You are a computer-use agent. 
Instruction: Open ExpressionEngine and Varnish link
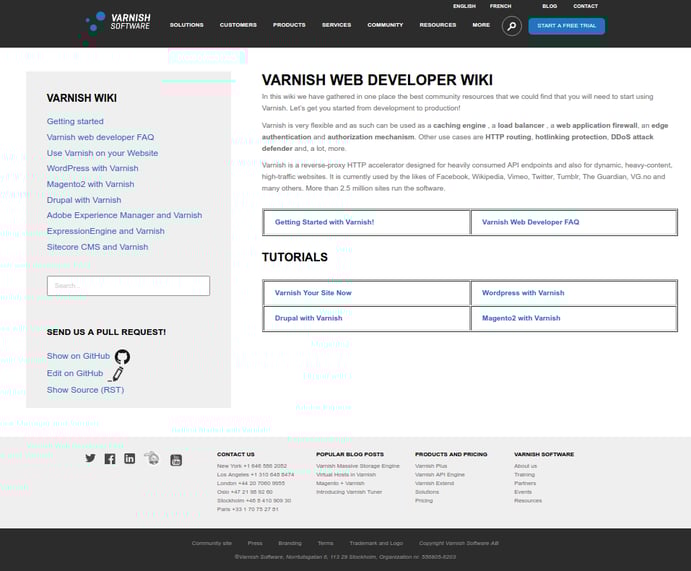pyautogui.click(x=106, y=231)
